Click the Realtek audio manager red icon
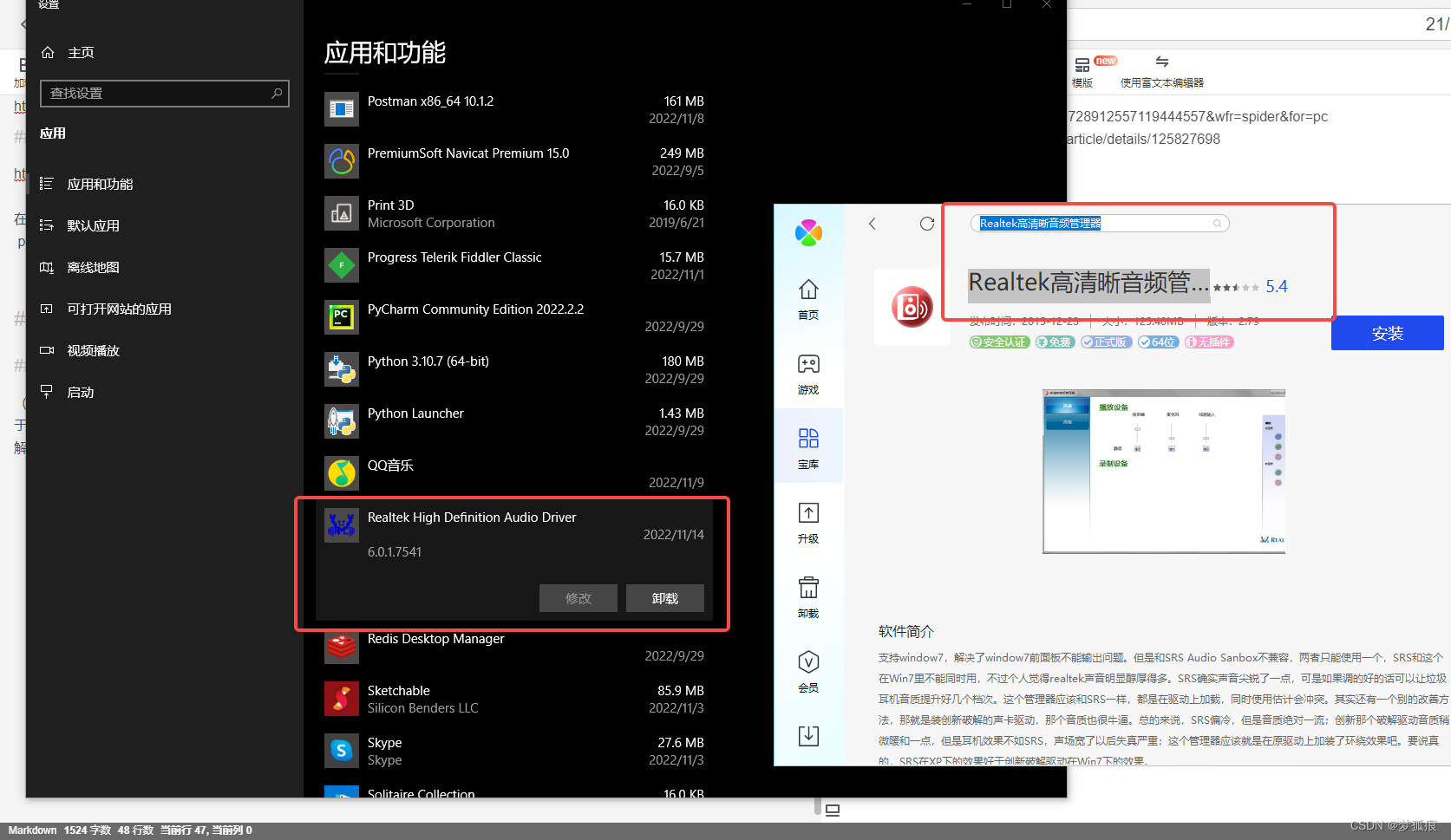Image resolution: width=1451 pixels, height=840 pixels. coord(912,307)
